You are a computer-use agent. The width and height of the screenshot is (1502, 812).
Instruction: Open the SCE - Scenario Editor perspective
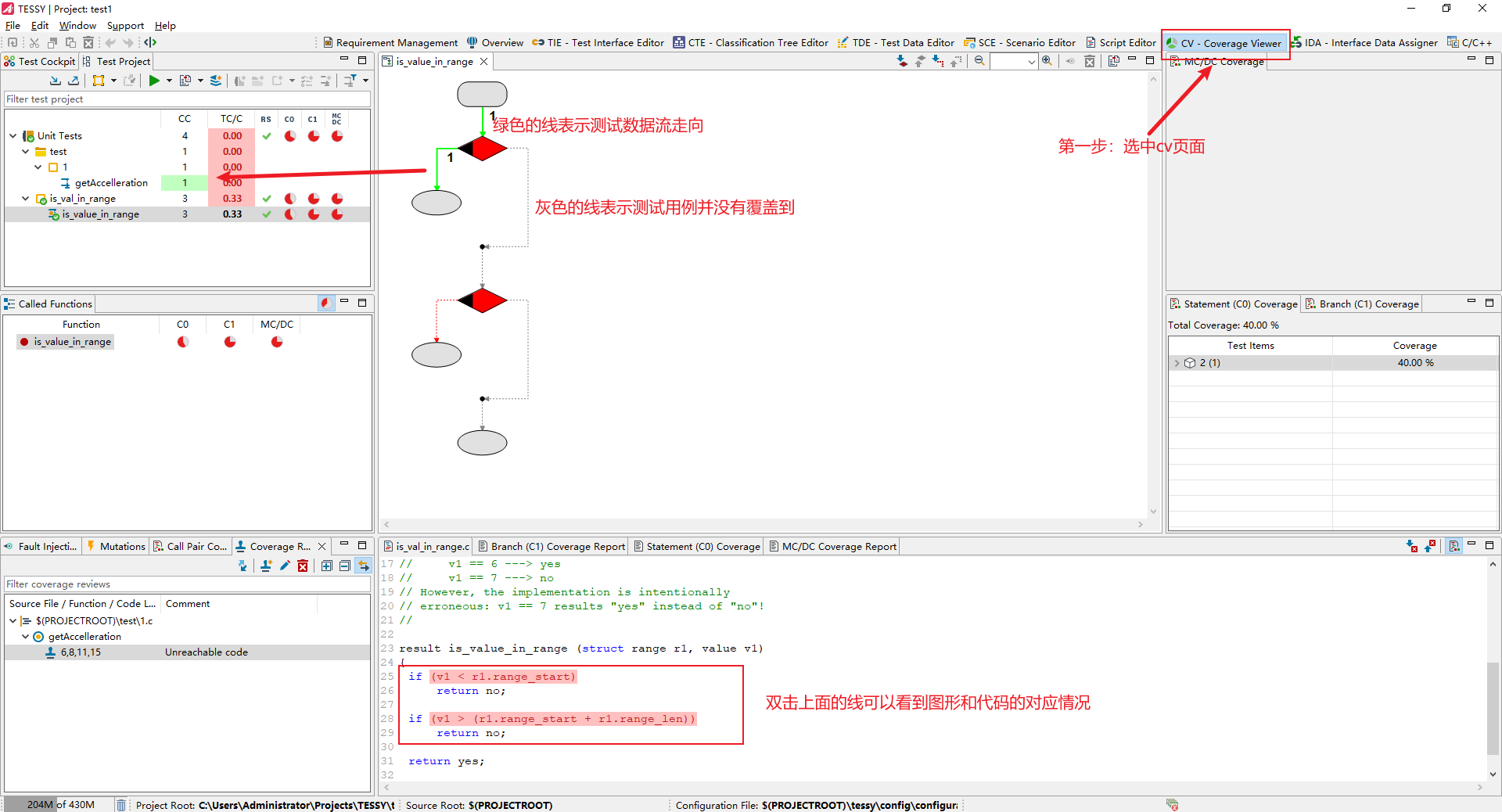pyautogui.click(x=1020, y=43)
